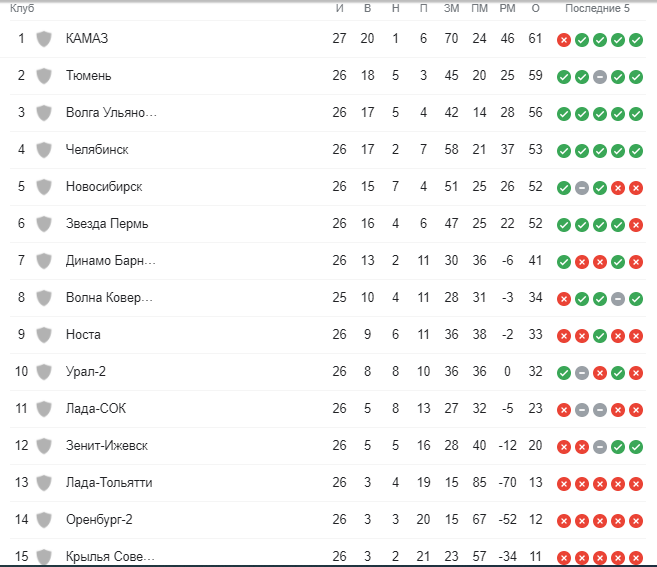Viewport: 657px width, 567px height.
Task: Click Тюмень's gray draw icon in last five
Action: coord(599,77)
